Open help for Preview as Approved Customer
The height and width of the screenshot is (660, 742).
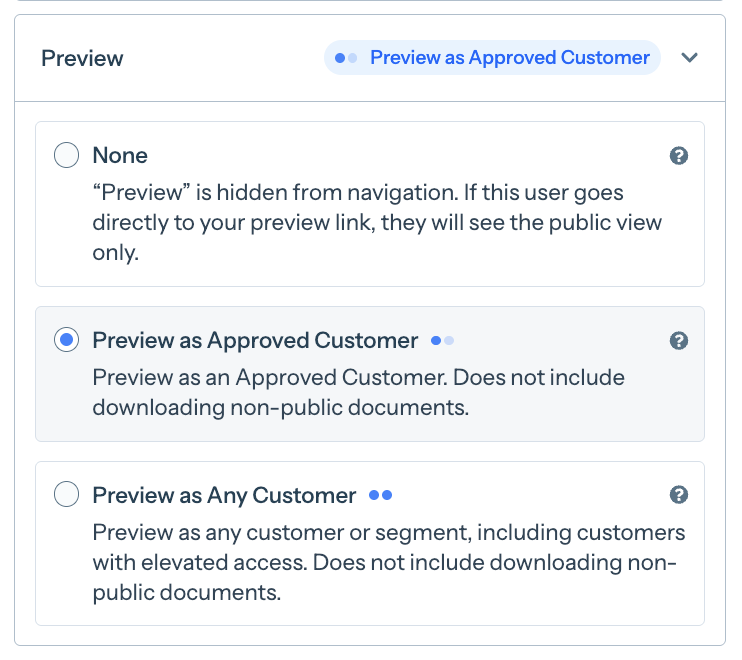pos(679,341)
